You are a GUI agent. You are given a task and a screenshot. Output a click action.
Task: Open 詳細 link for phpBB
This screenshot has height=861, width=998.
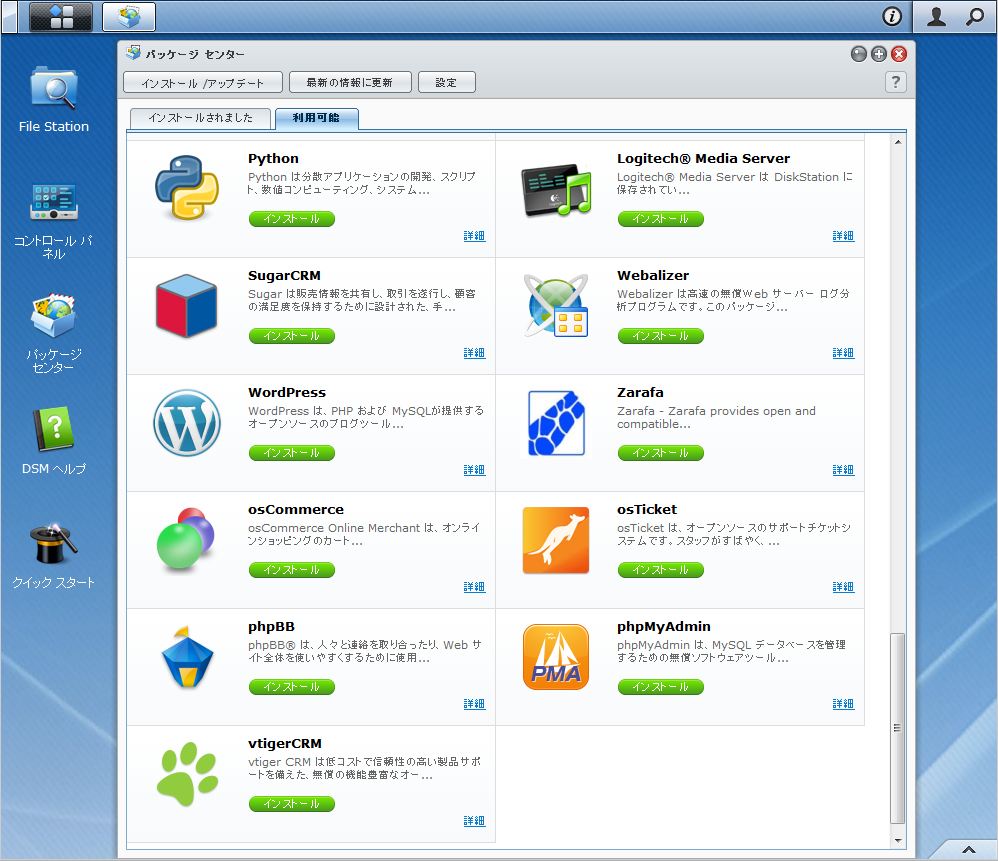point(474,704)
